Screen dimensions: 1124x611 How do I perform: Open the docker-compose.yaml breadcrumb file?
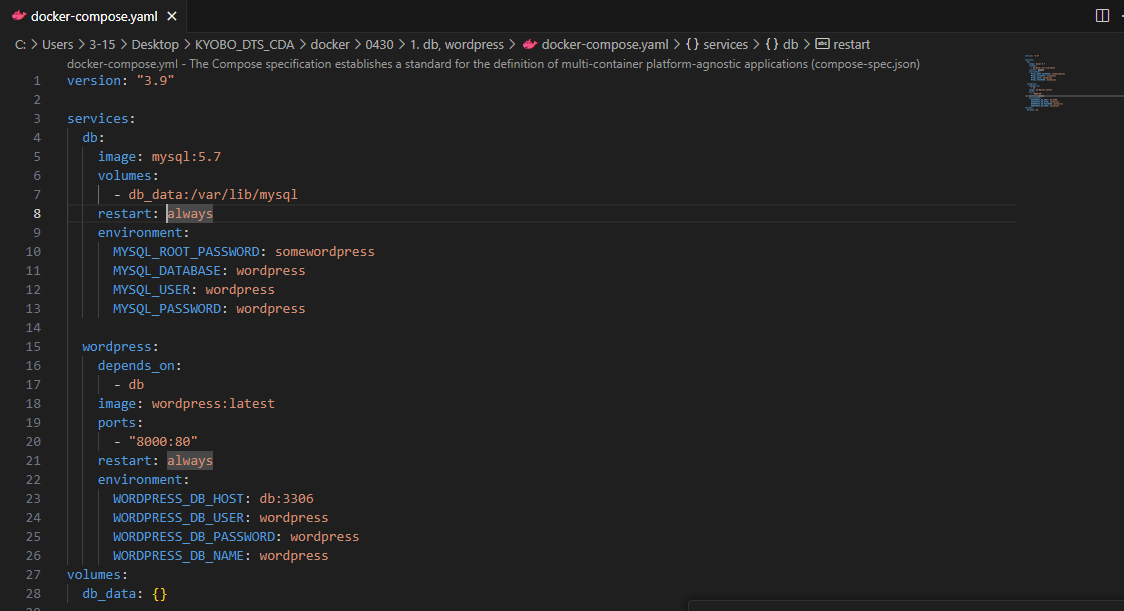click(604, 44)
